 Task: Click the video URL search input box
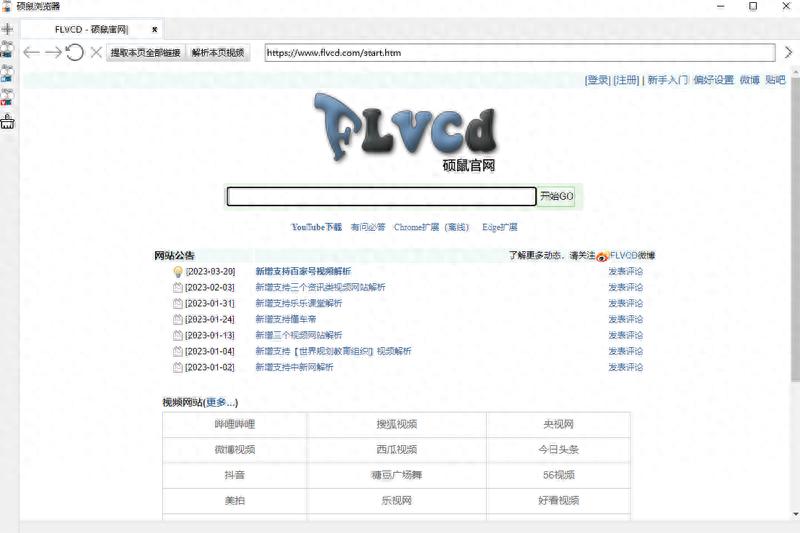pyautogui.click(x=381, y=196)
